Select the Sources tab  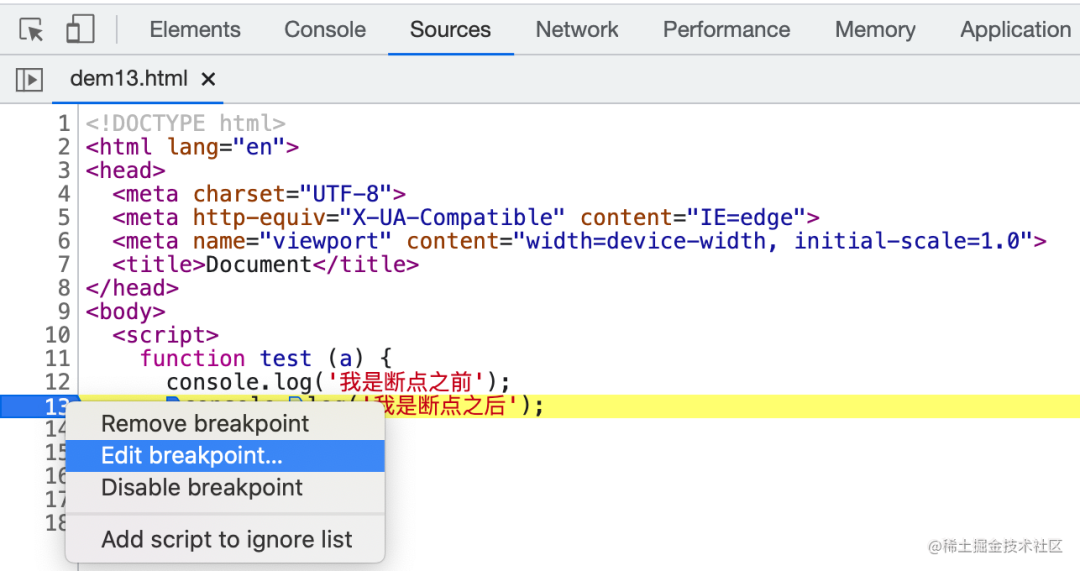coord(450,30)
